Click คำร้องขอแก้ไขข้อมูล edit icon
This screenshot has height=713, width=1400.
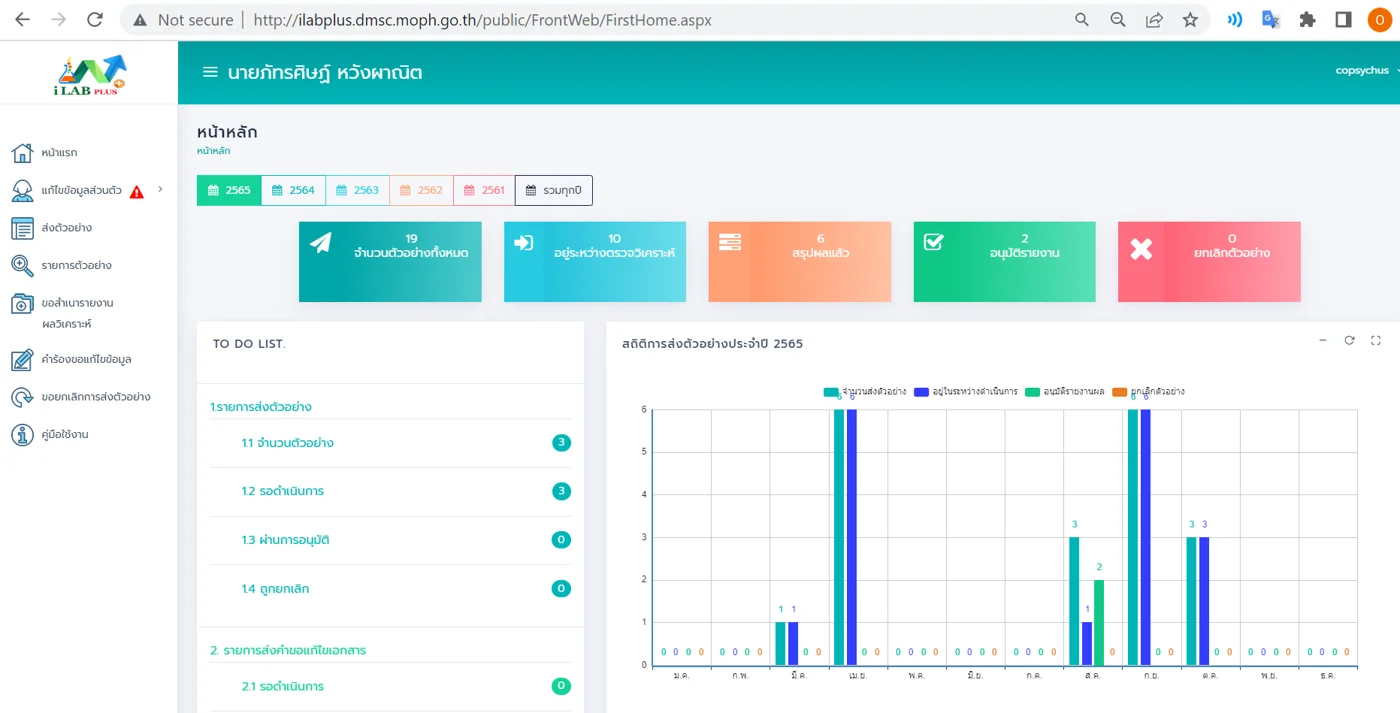[x=22, y=360]
